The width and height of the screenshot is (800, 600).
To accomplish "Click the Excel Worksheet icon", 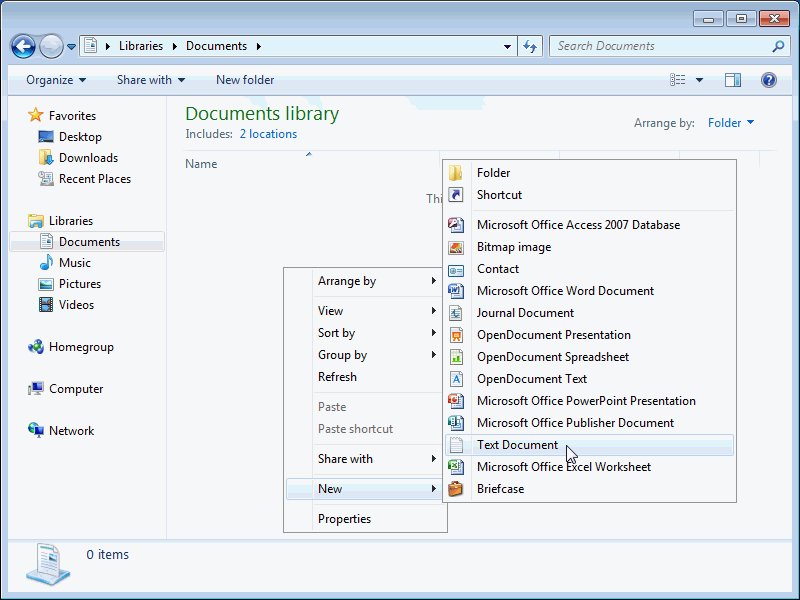I will pos(456,466).
